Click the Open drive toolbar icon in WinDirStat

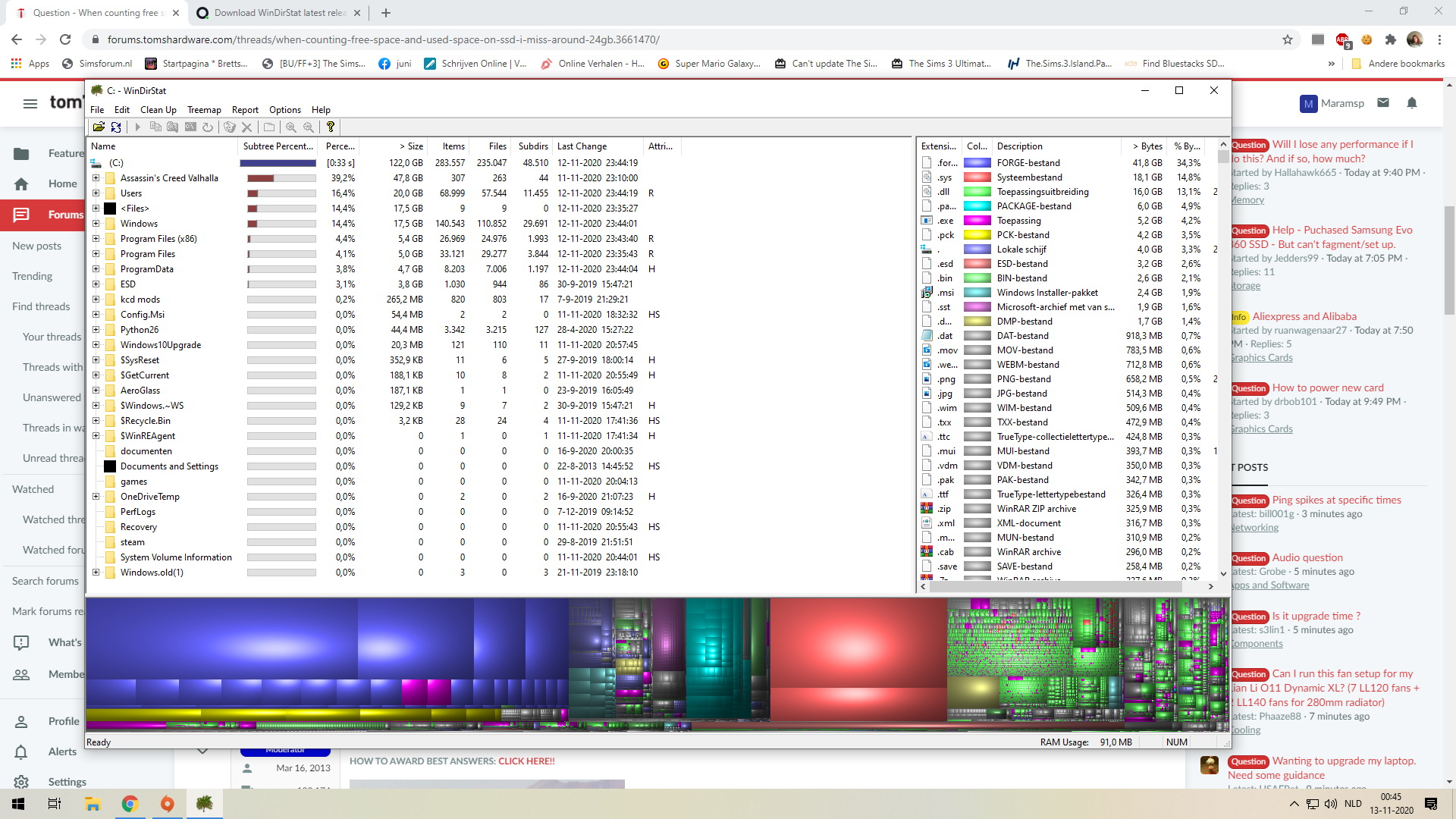point(99,127)
